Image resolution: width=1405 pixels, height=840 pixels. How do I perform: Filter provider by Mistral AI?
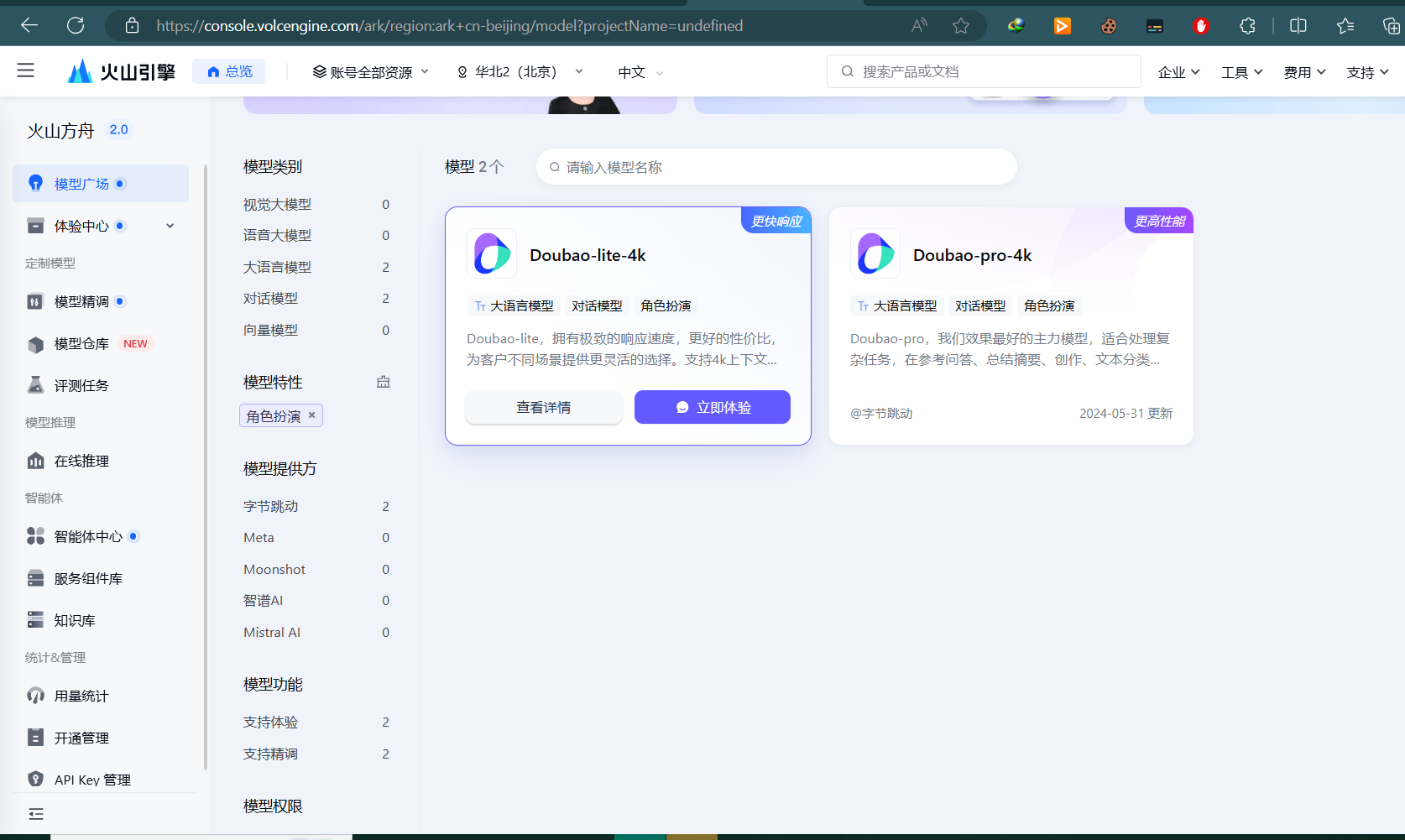(x=316, y=633)
